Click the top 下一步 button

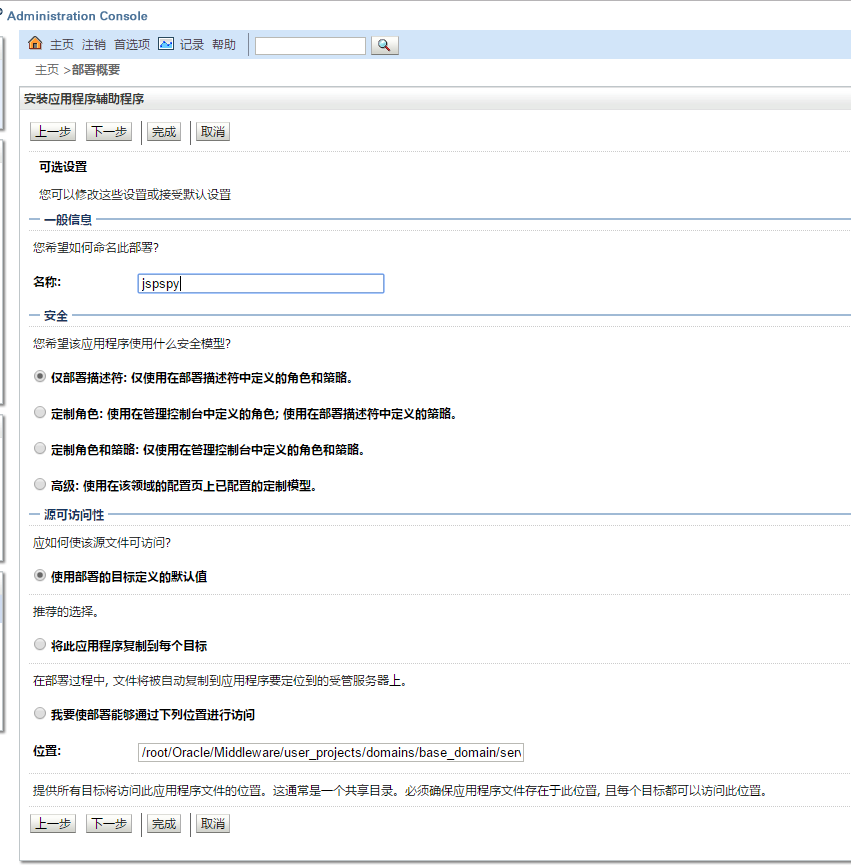point(109,132)
